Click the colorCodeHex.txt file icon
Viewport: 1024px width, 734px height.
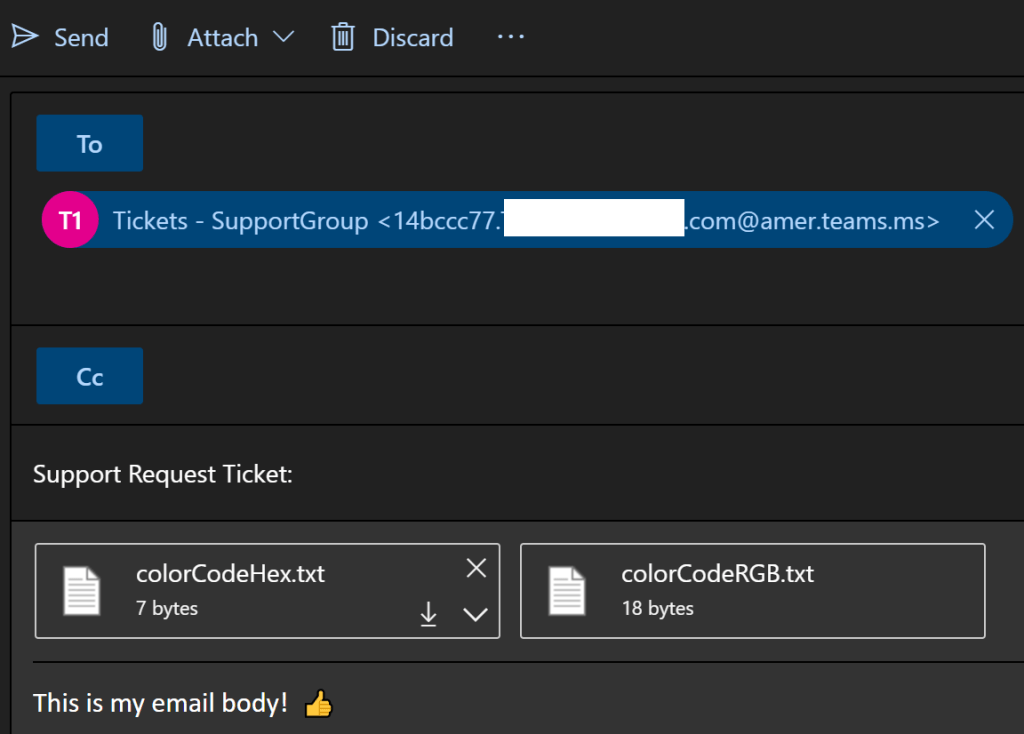(x=82, y=590)
